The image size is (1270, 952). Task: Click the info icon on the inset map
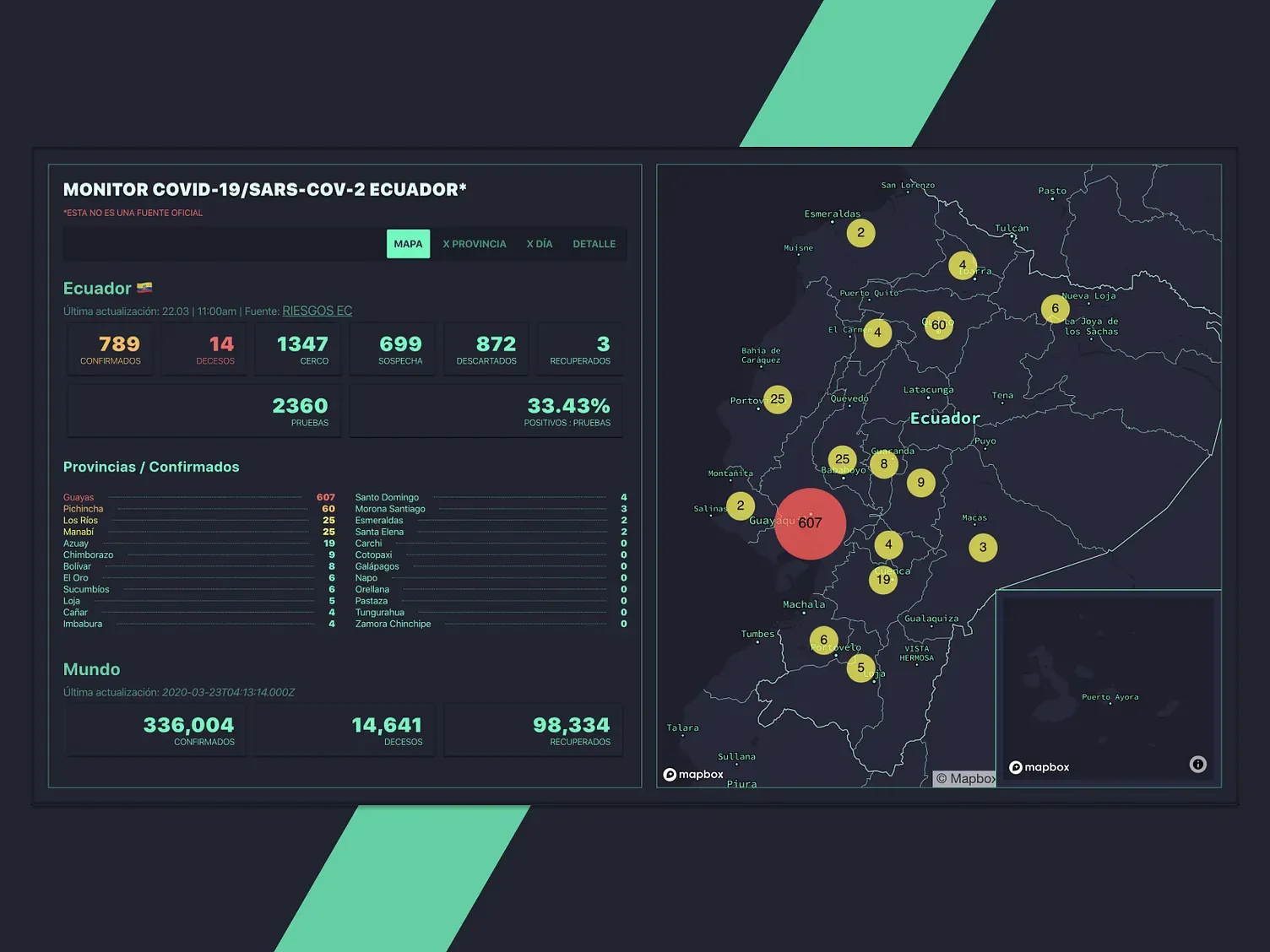tap(1197, 764)
